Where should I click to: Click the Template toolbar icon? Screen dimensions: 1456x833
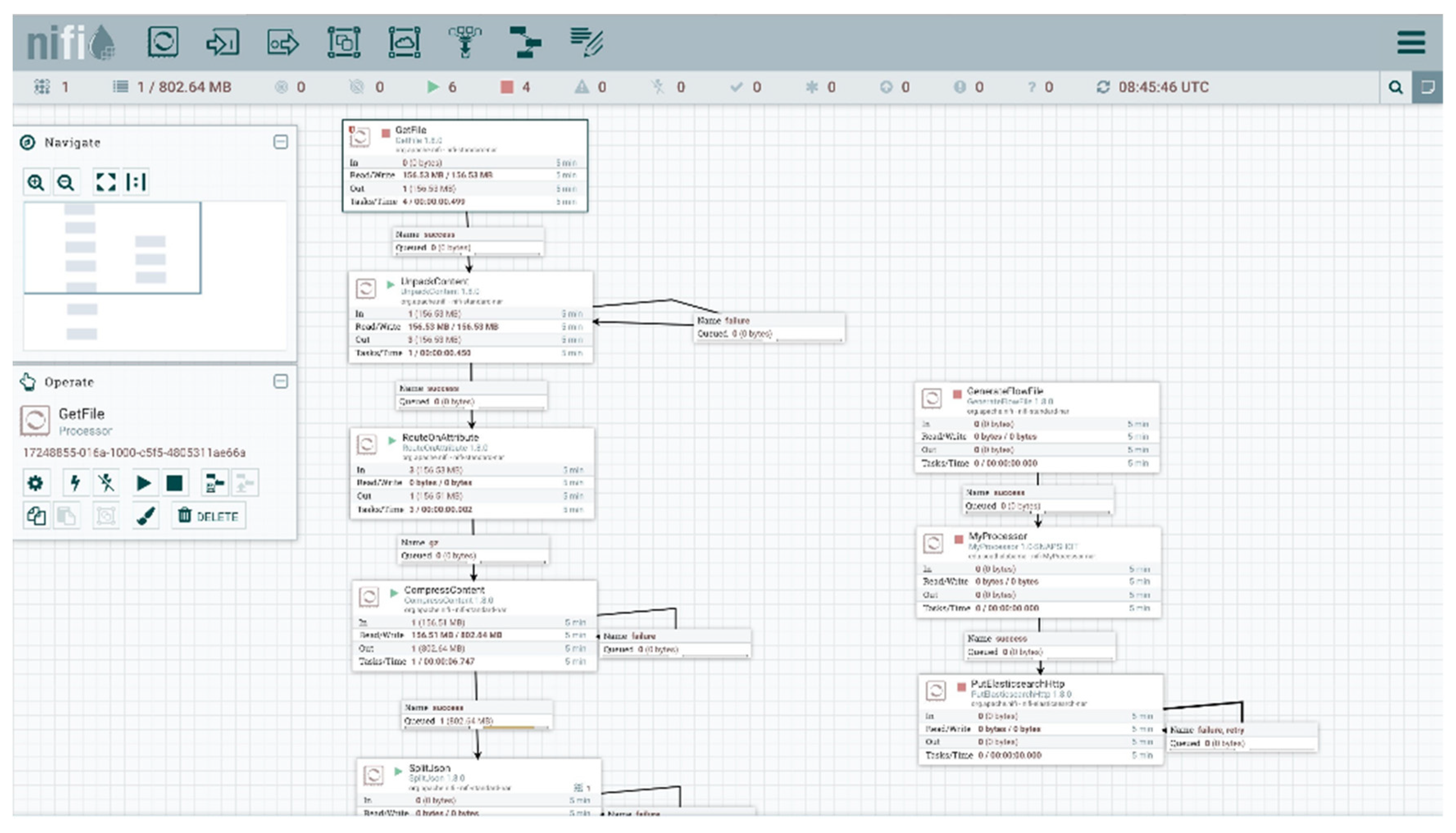(525, 42)
